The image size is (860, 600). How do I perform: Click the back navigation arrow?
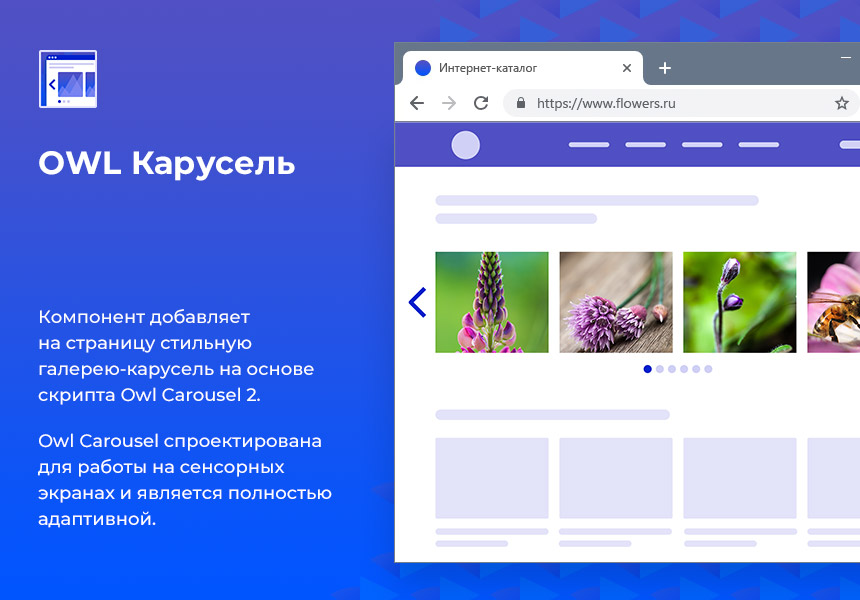pyautogui.click(x=417, y=103)
